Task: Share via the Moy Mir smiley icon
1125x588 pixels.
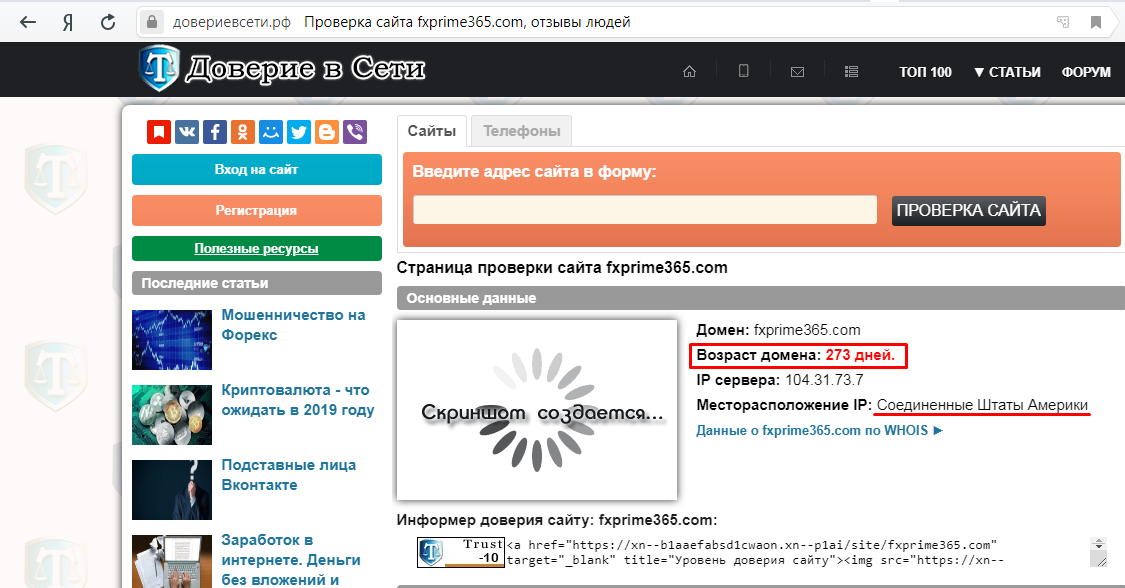Action: click(x=270, y=132)
